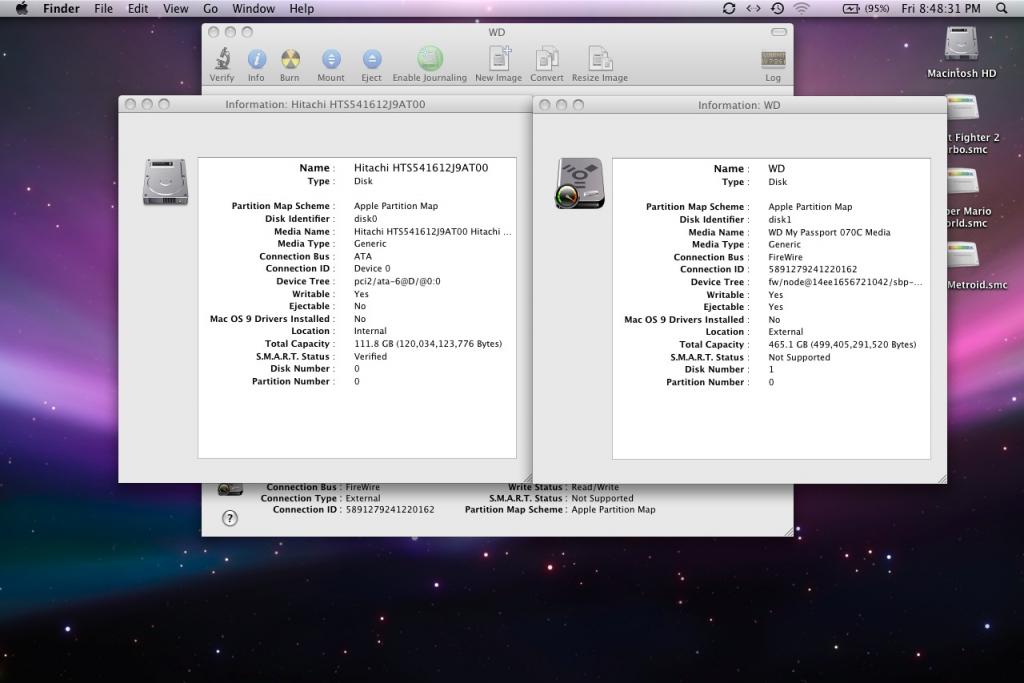Open the Time Machine menu bar icon
The height and width of the screenshot is (683, 1024).
[777, 8]
